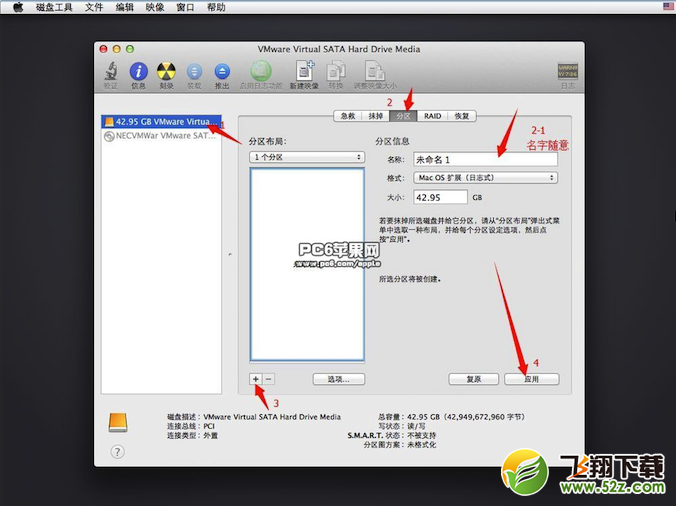Select the partition block in the layout map
The height and width of the screenshot is (506, 676).
tap(307, 264)
